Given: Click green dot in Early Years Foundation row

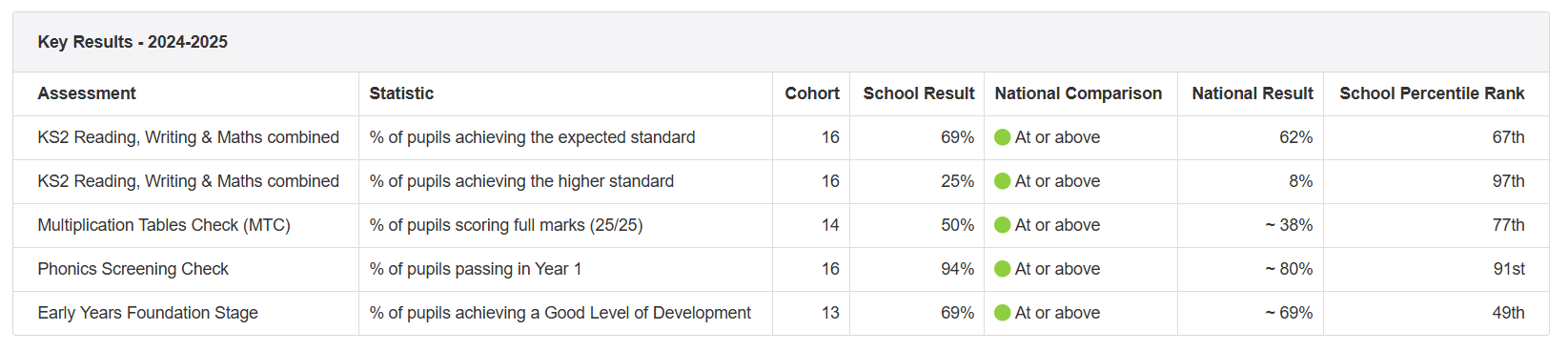Looking at the screenshot, I should pos(1002,313).
